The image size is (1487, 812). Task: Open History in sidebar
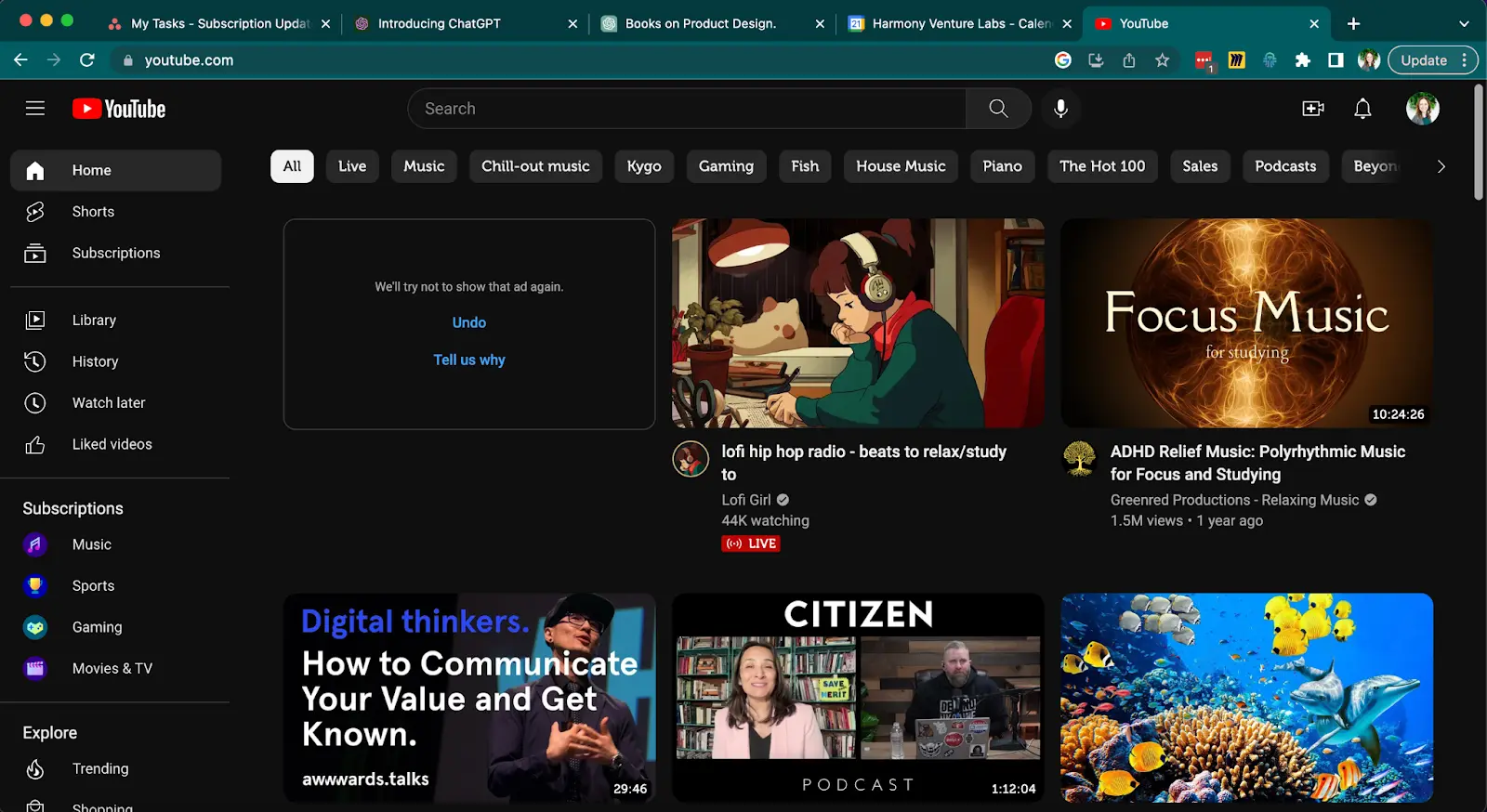(x=115, y=361)
